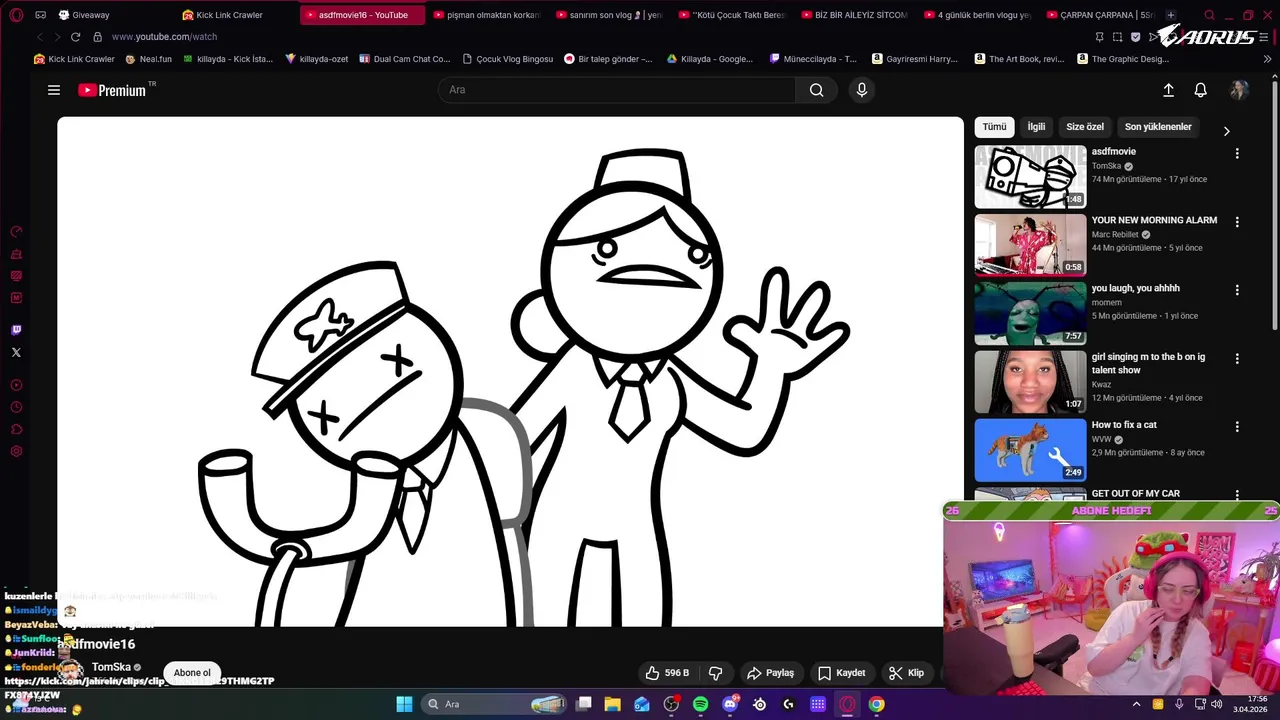Screen dimensions: 1280x720
Task: Open the Neal.fun bookmark
Action: tap(148, 59)
